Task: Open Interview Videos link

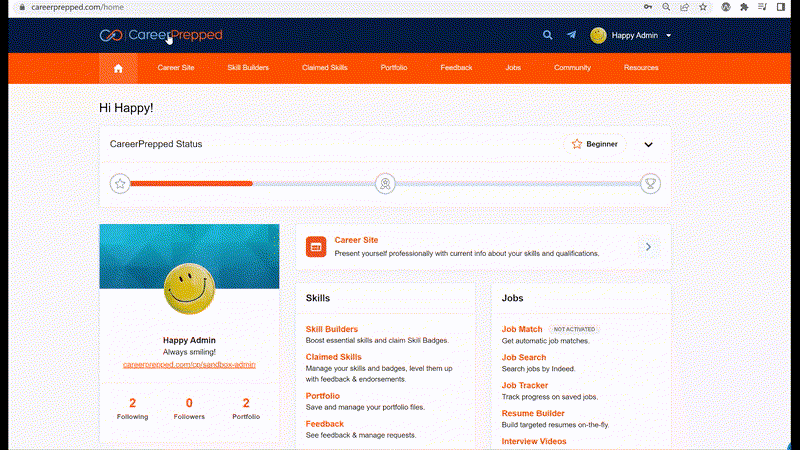Action: 534,441
